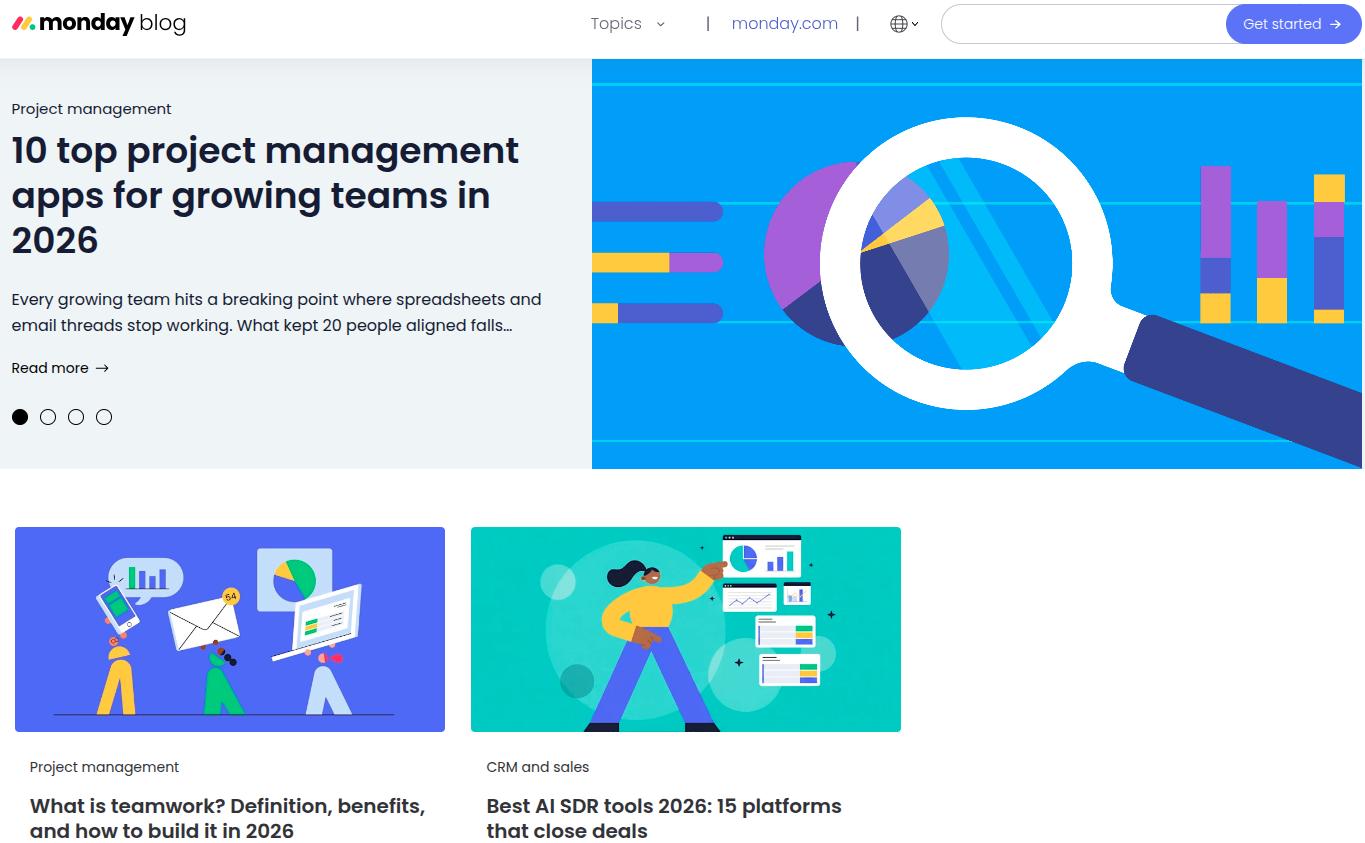Select the fourth carousel slide dot
Image resolution: width=1365 pixels, height=843 pixels.
point(104,417)
